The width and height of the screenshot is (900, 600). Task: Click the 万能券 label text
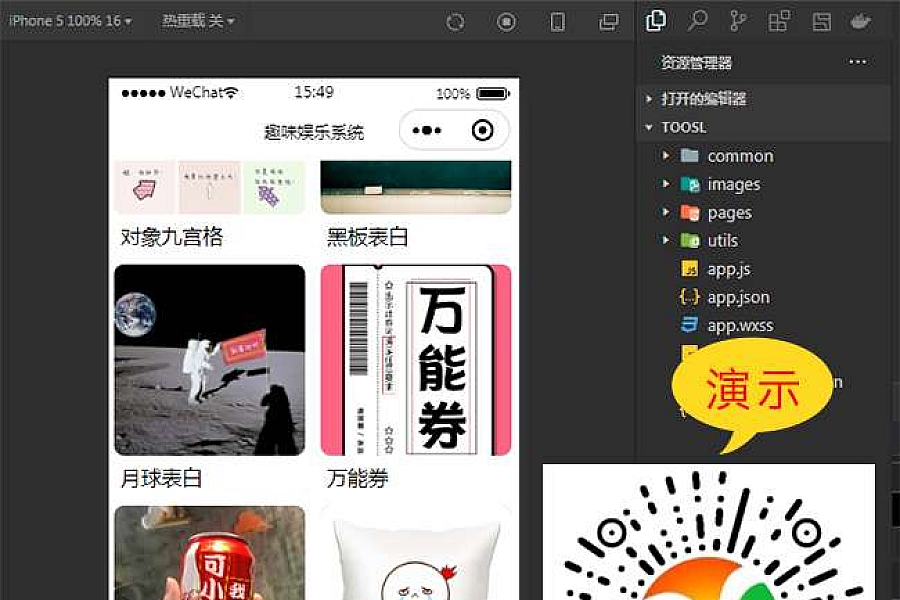coord(358,478)
